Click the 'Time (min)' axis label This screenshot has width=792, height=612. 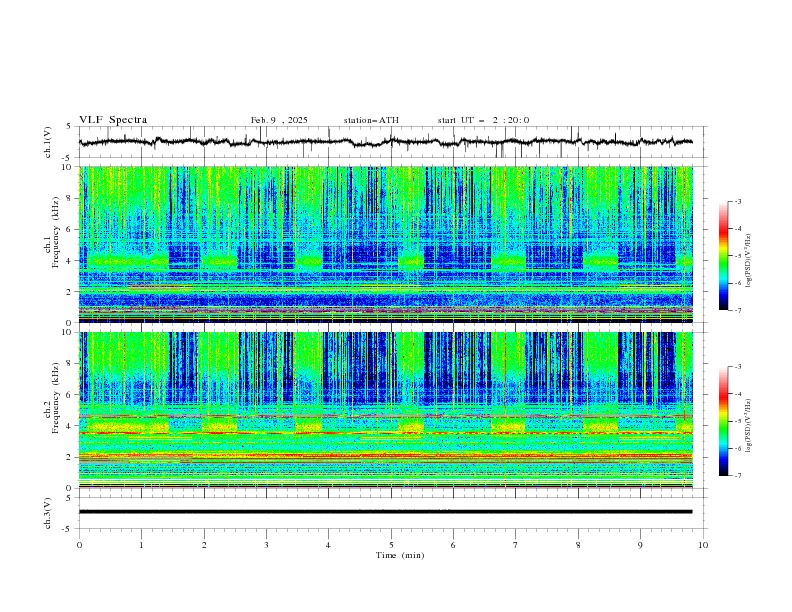[x=400, y=555]
